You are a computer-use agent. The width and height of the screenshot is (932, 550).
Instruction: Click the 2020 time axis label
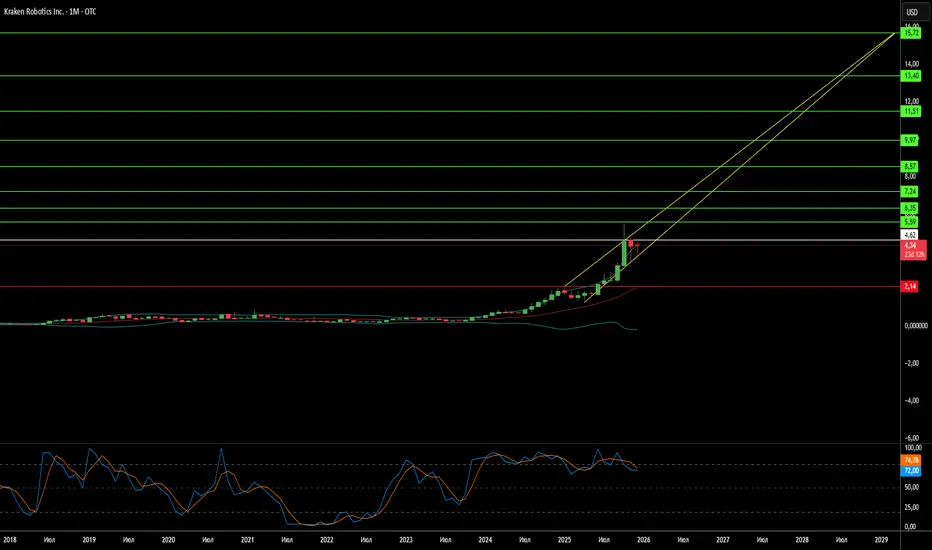click(x=168, y=540)
